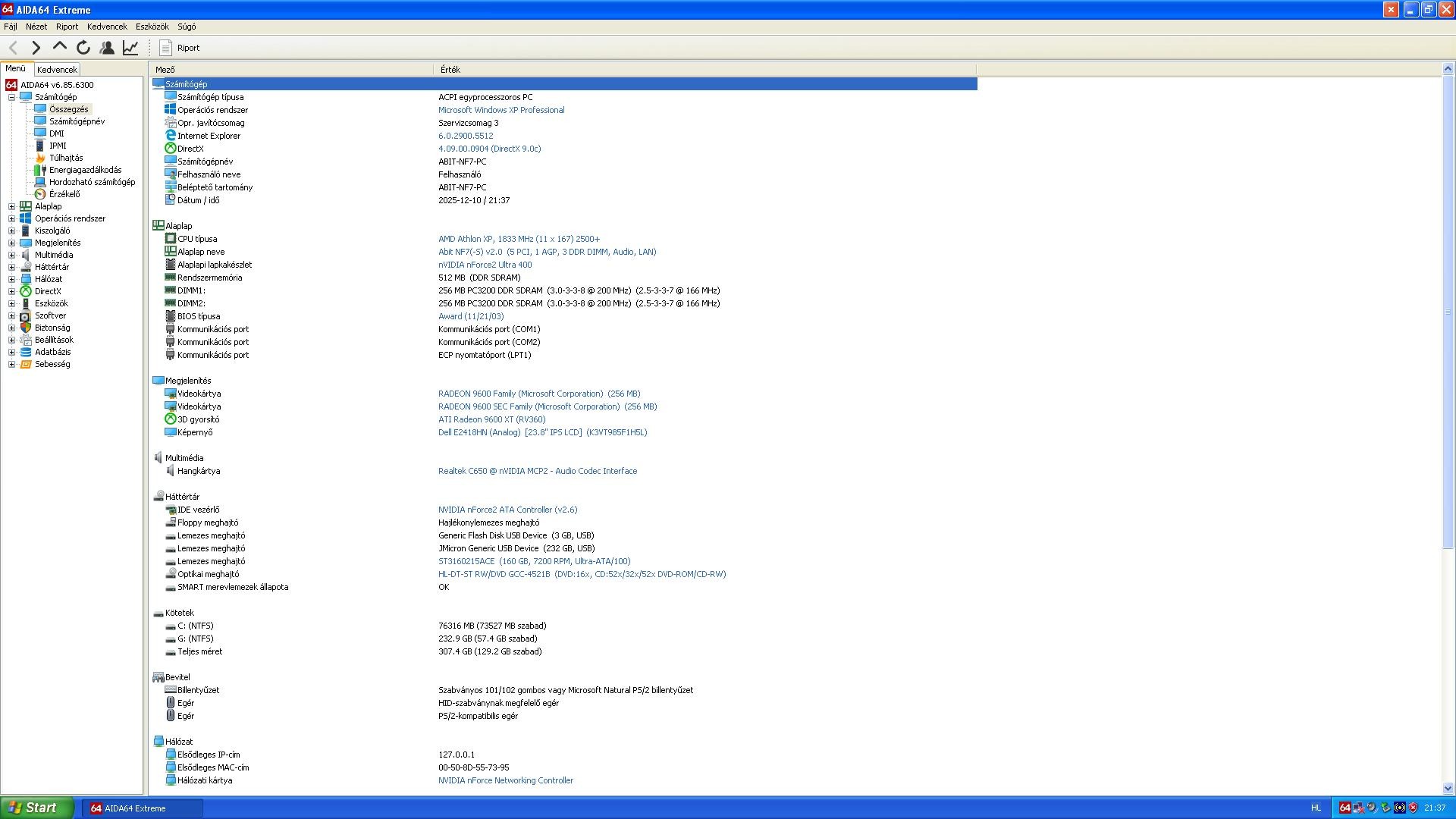1456x819 pixels.
Task: Open the user Favorites icon in toolbar
Action: coord(107,48)
